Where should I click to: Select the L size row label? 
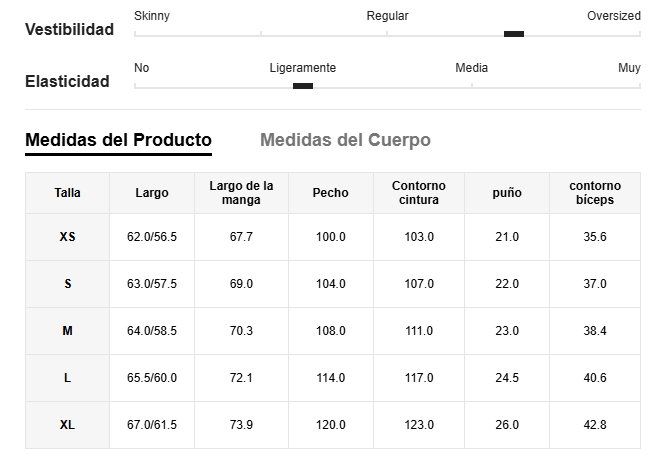67,378
